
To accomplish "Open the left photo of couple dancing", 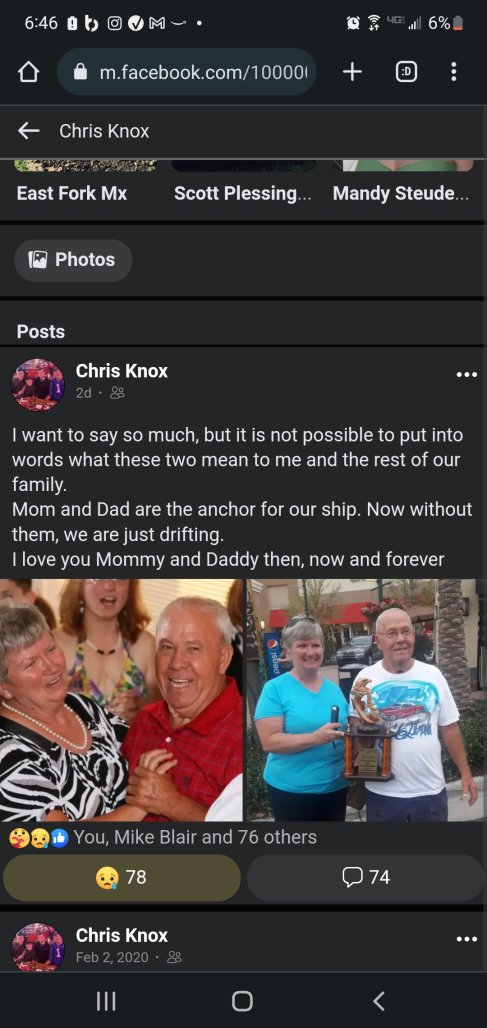I will tap(121, 700).
